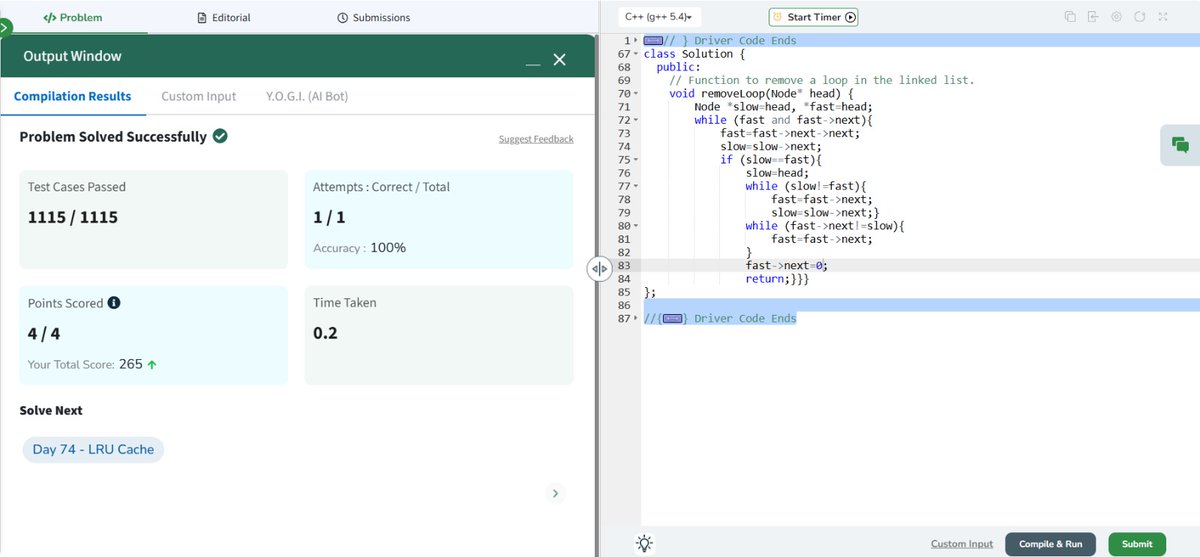The image size is (1200, 557).
Task: Expand folded driver code at line 87
Action: pos(638,318)
